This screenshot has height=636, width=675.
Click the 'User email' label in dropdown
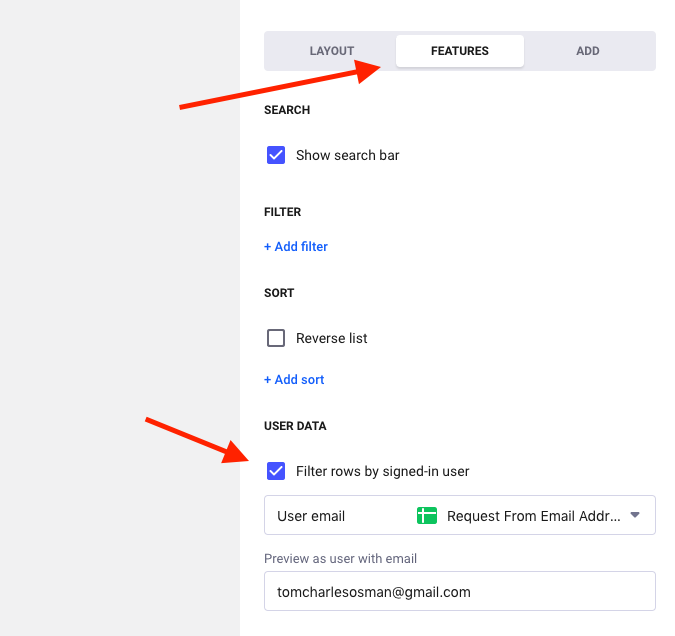(x=311, y=516)
